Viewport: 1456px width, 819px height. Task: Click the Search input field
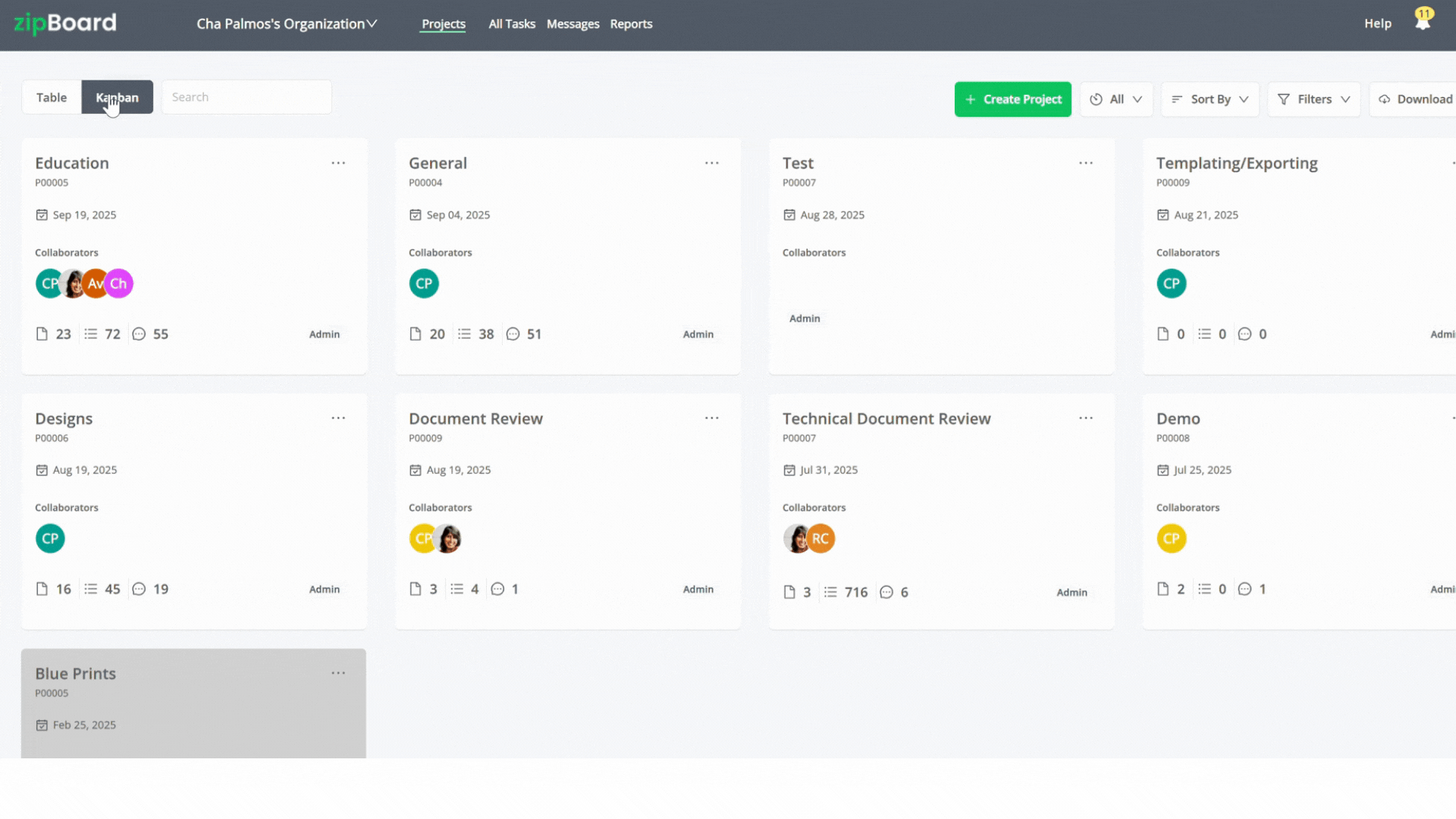(246, 97)
